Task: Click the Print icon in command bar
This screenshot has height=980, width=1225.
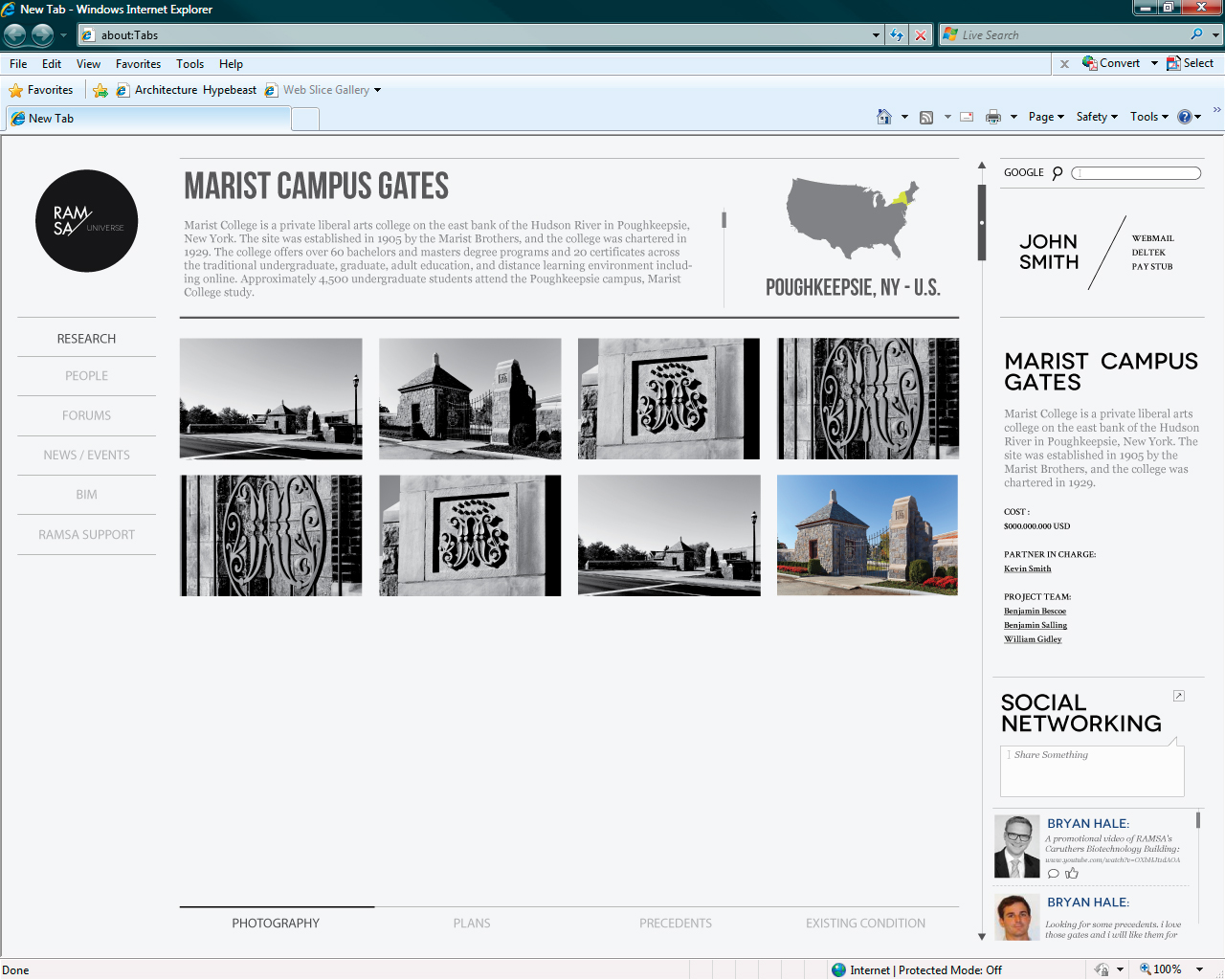Action: 993,117
